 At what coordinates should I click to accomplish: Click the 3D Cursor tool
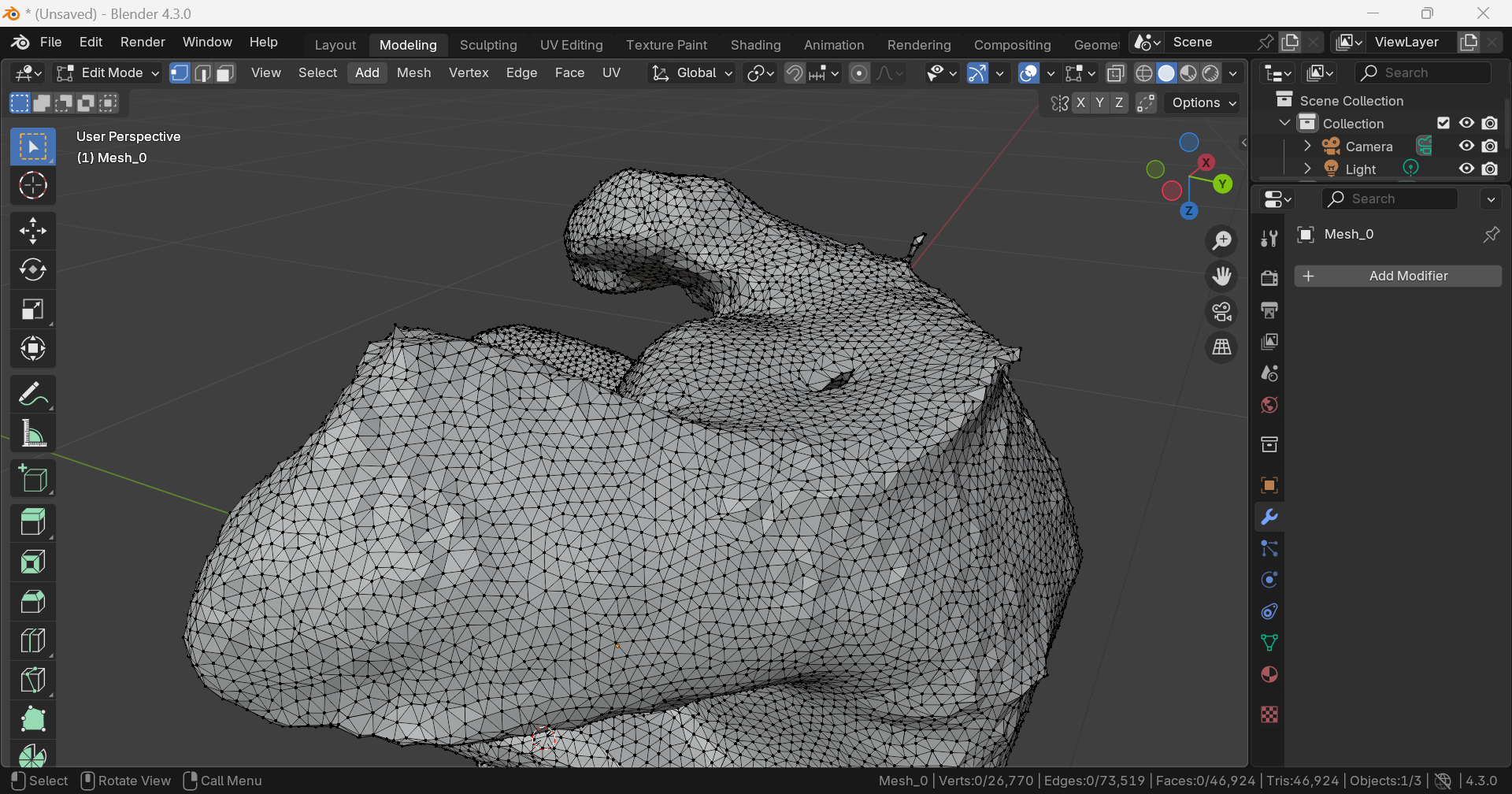tap(32, 186)
